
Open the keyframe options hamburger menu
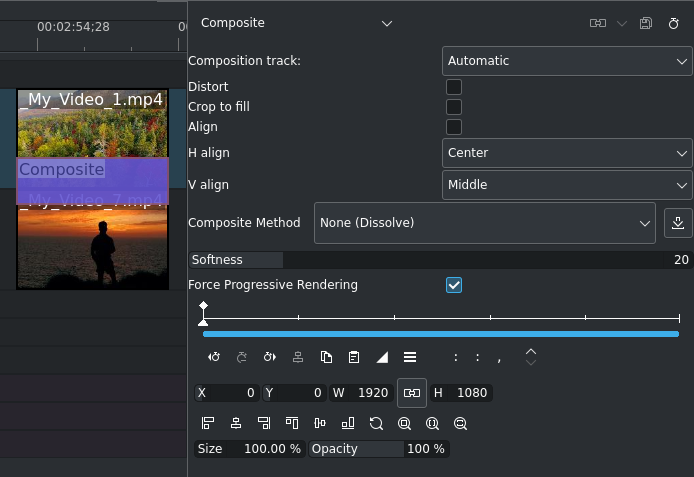coord(410,357)
